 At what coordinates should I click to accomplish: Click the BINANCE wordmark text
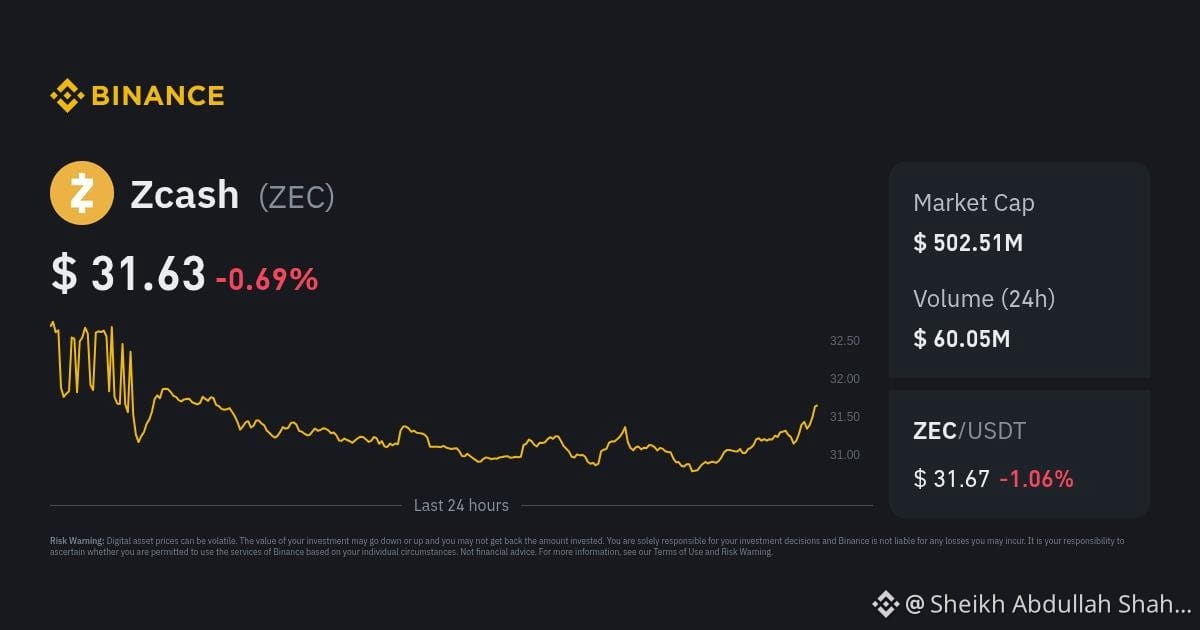(157, 96)
